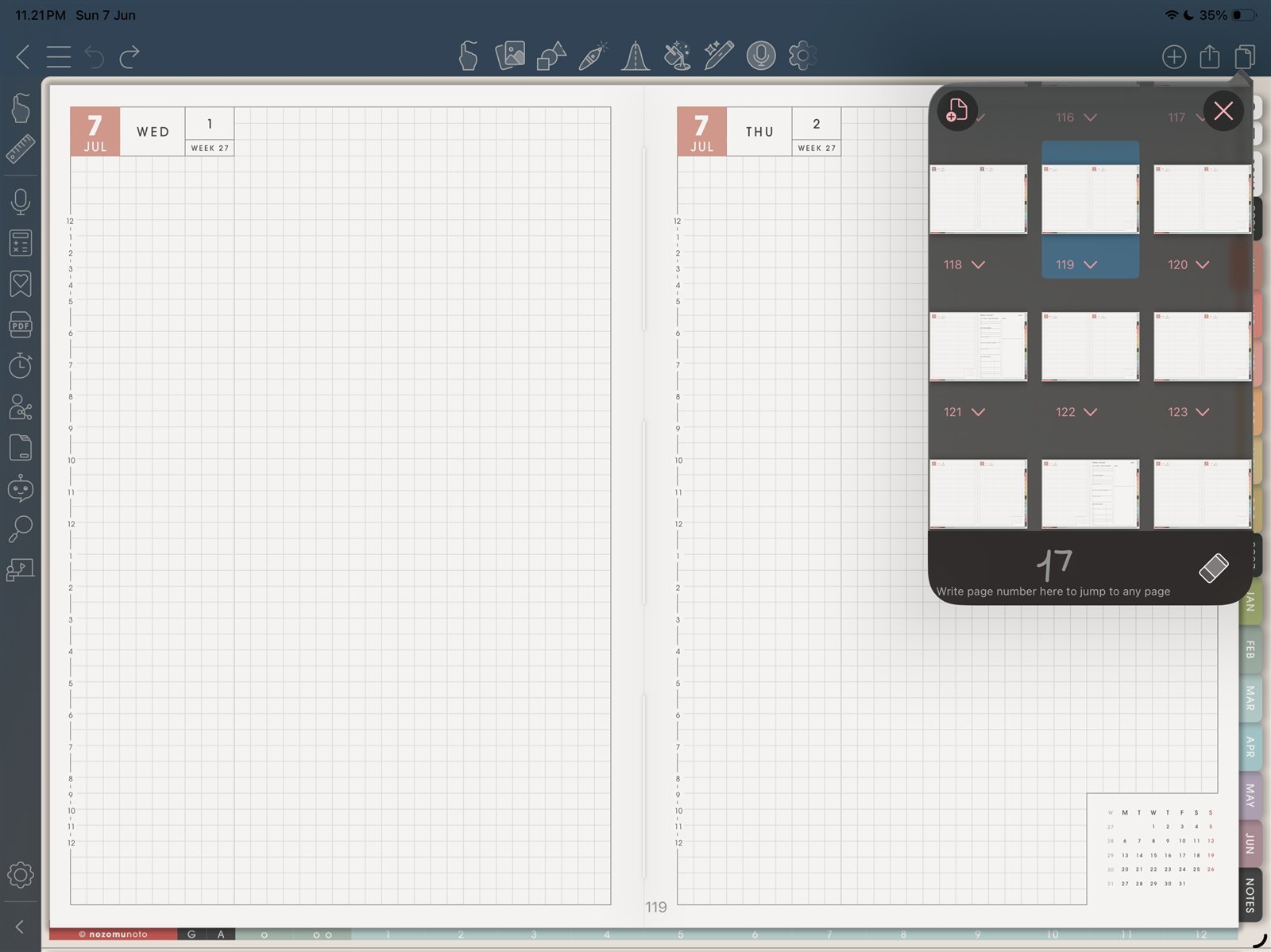Select hand gesture tool in left sidebar
1271x952 pixels.
pos(21,108)
